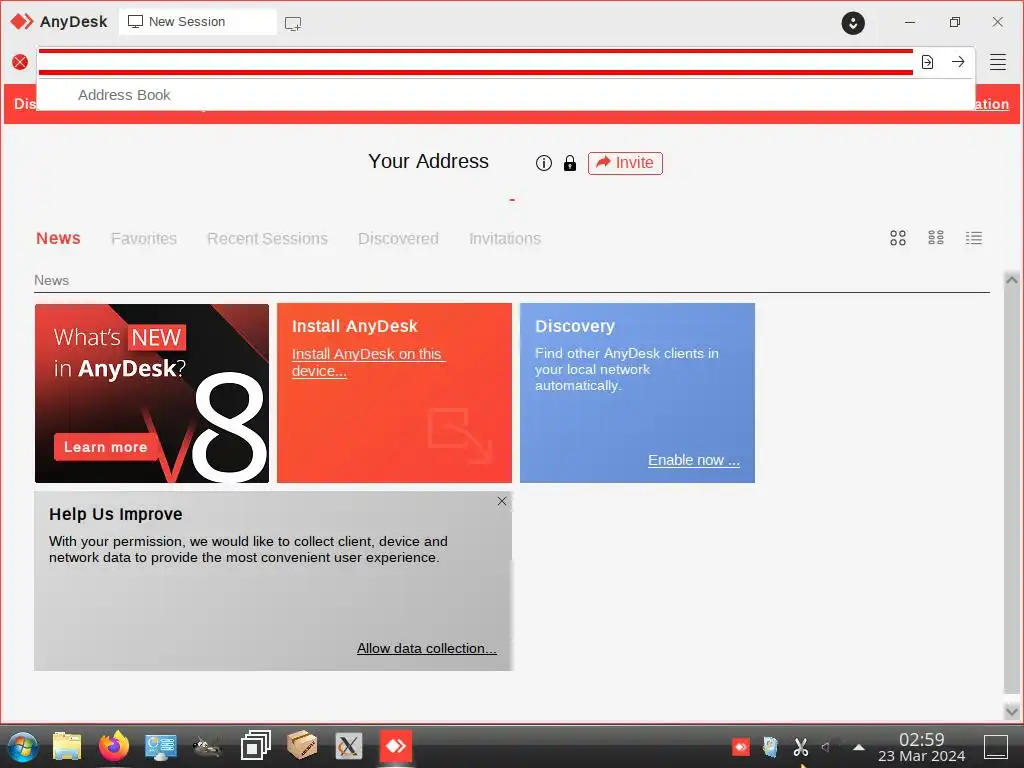Screen dimensions: 1024x768
Task: Close the Help Us Improve panel
Action: [x=502, y=501]
